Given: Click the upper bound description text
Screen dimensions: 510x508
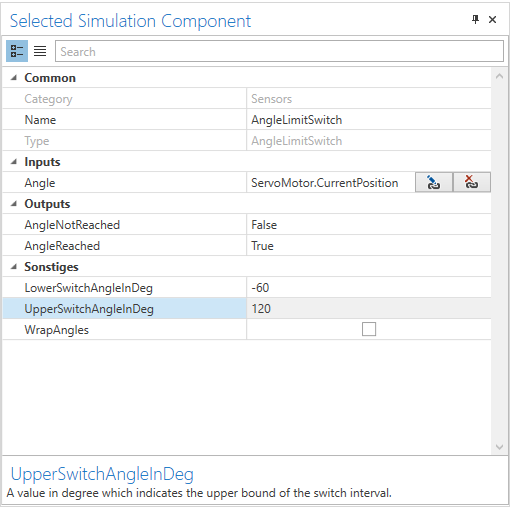Looking at the screenshot, I should click(x=199, y=493).
